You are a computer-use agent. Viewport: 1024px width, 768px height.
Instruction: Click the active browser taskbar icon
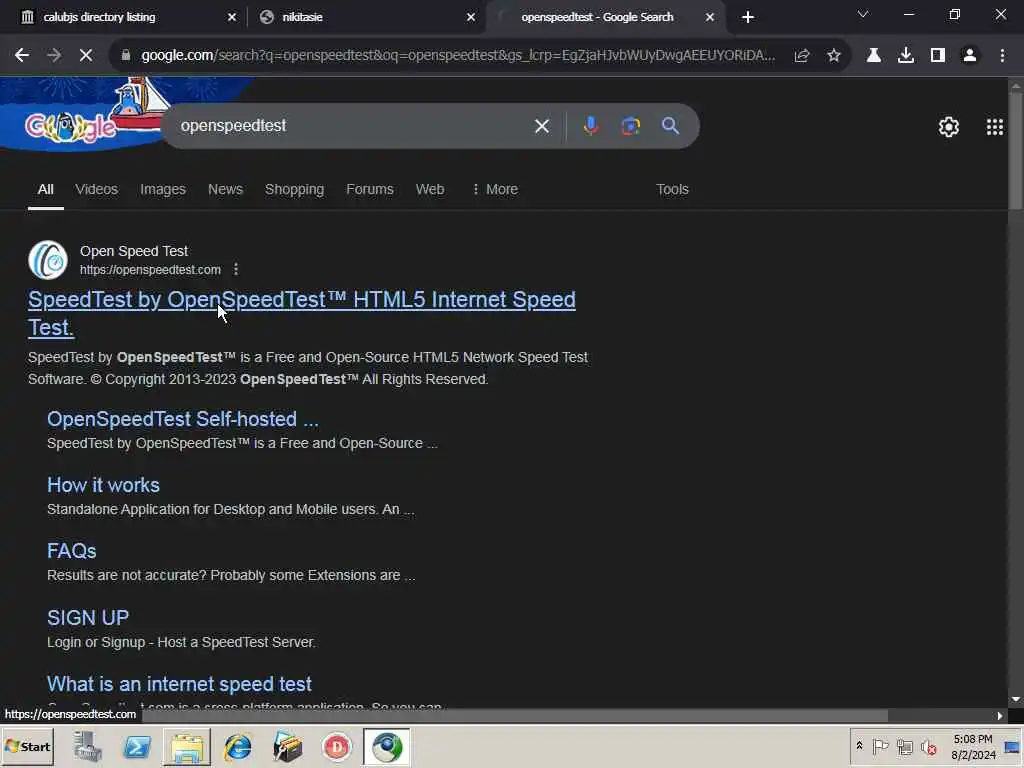click(x=387, y=746)
